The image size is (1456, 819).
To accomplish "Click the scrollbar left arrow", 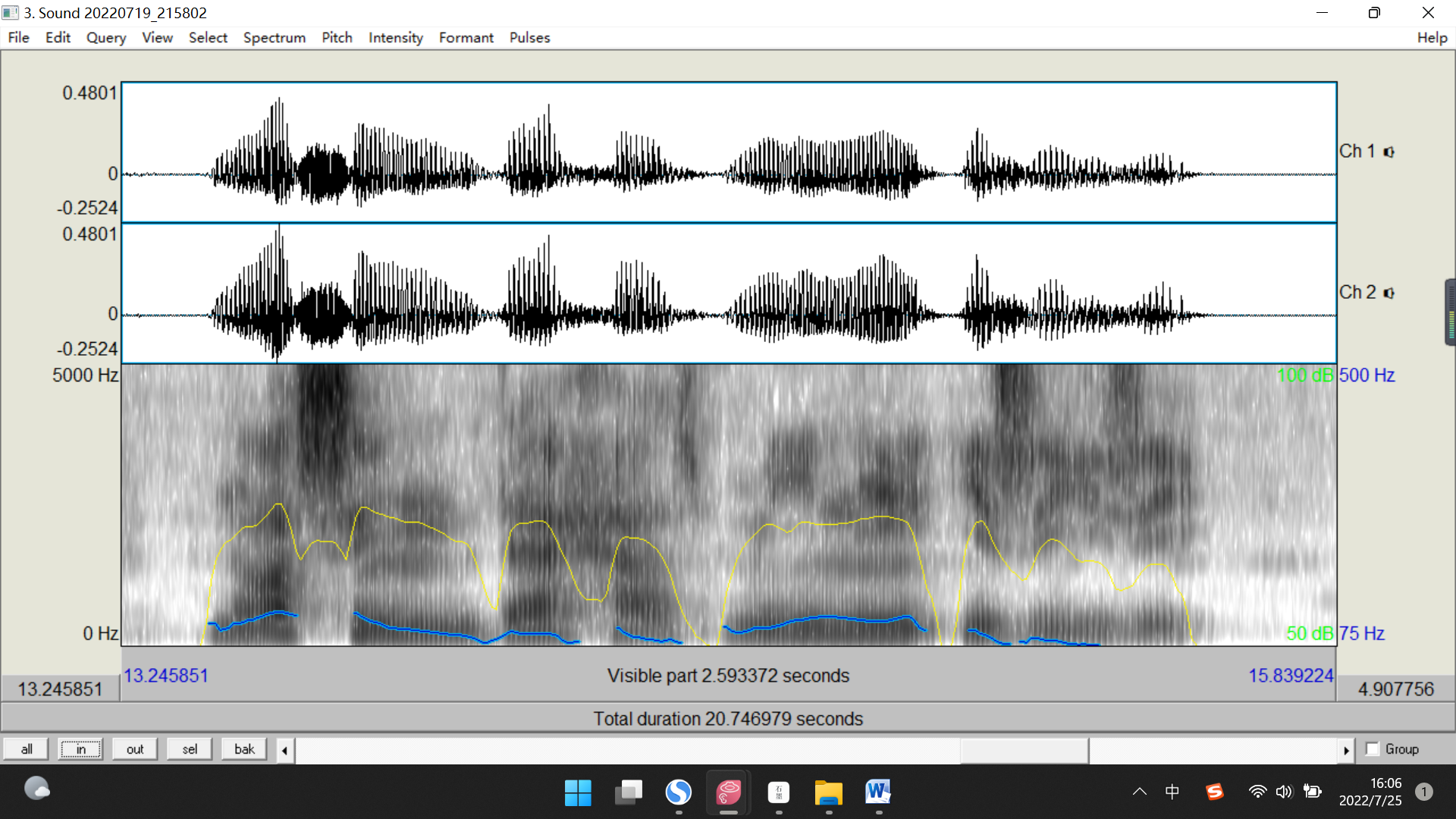I will [x=284, y=750].
